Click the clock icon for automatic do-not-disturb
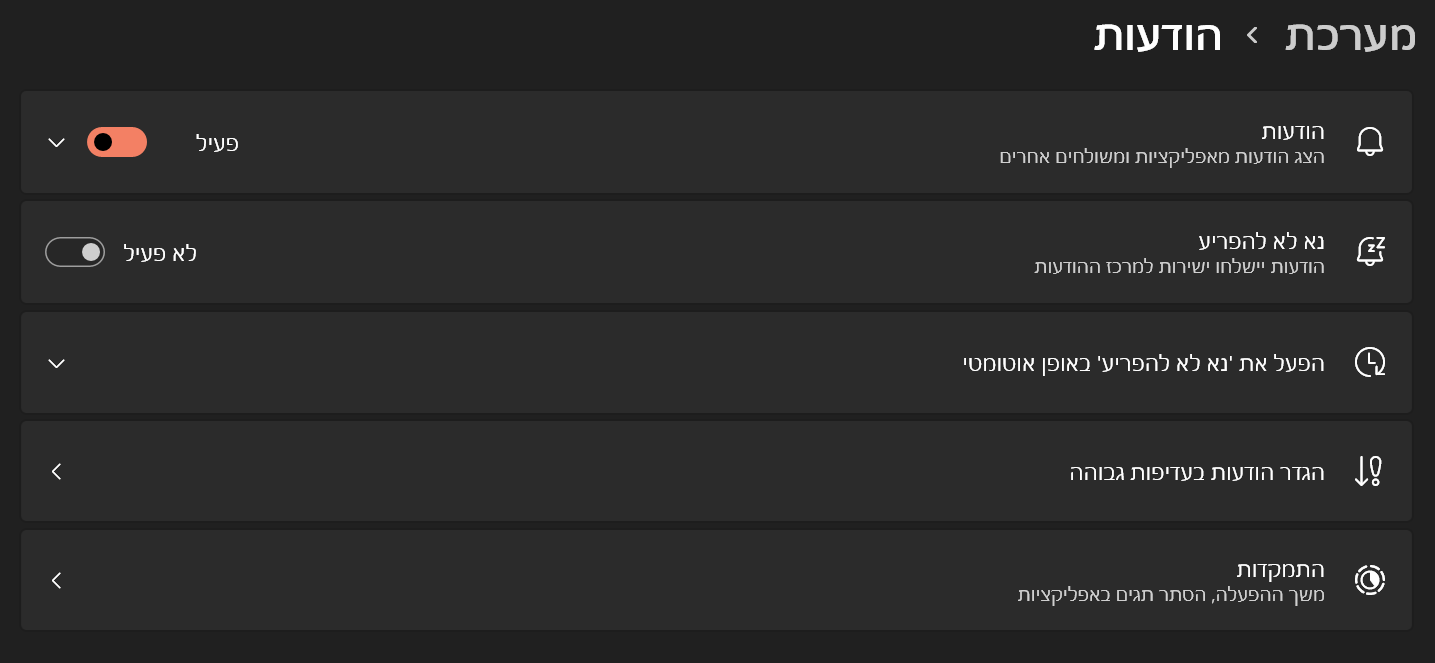This screenshot has width=1435, height=663. pos(1369,362)
